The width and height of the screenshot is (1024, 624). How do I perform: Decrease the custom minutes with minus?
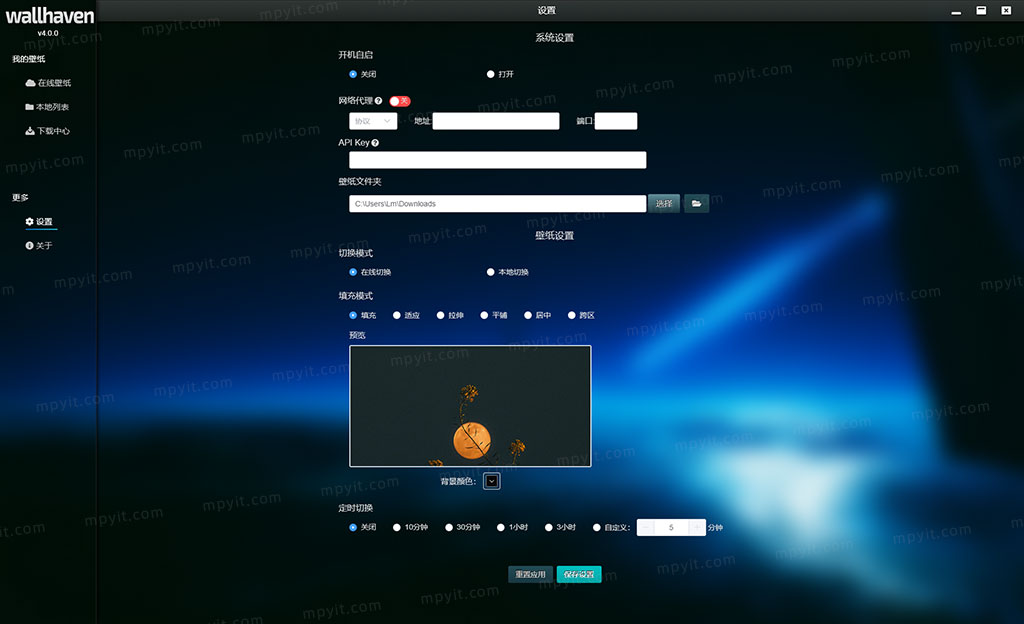(x=645, y=527)
